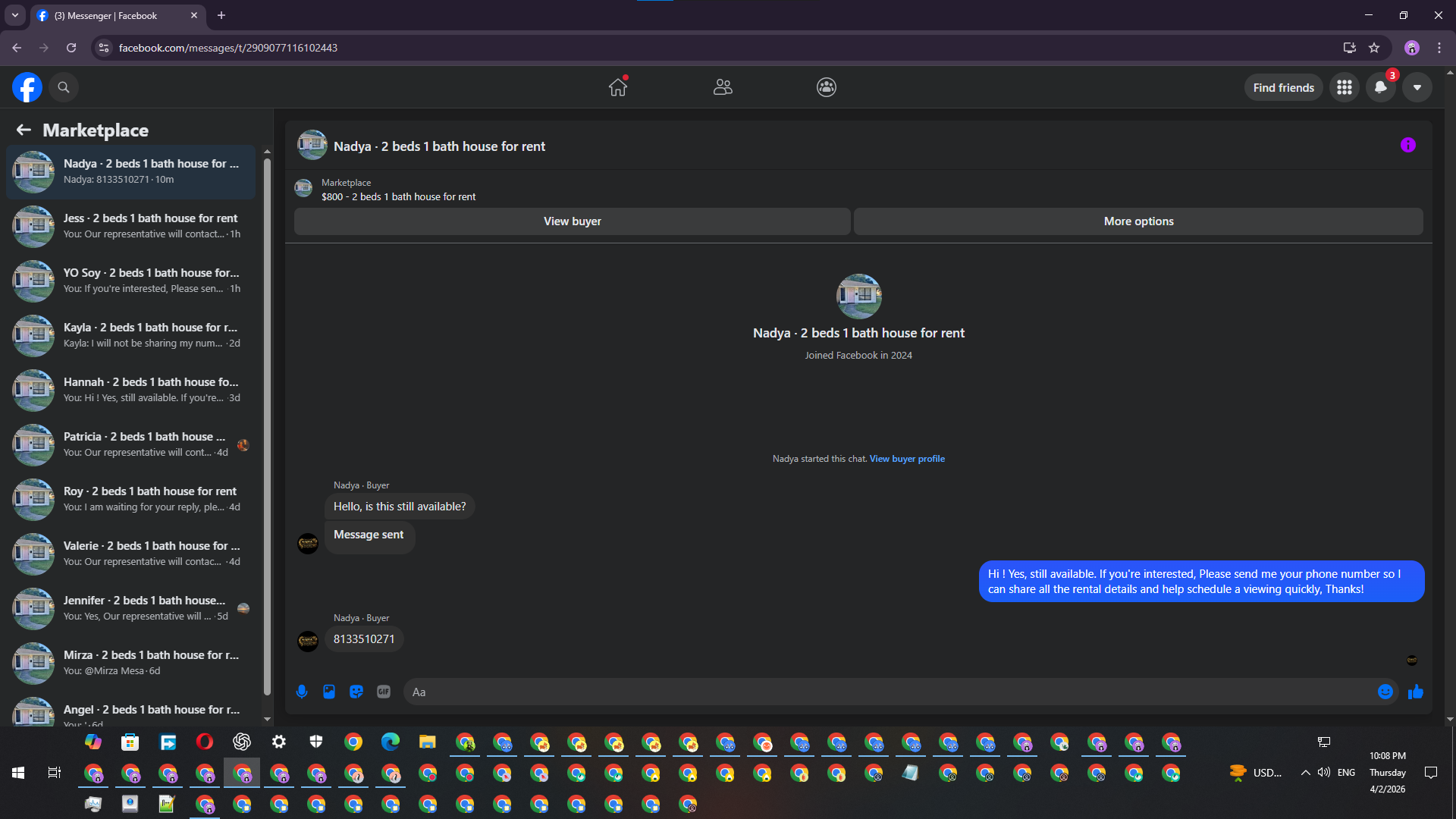Open Task View on the taskbar
The height and width of the screenshot is (819, 1456).
pos(55,773)
